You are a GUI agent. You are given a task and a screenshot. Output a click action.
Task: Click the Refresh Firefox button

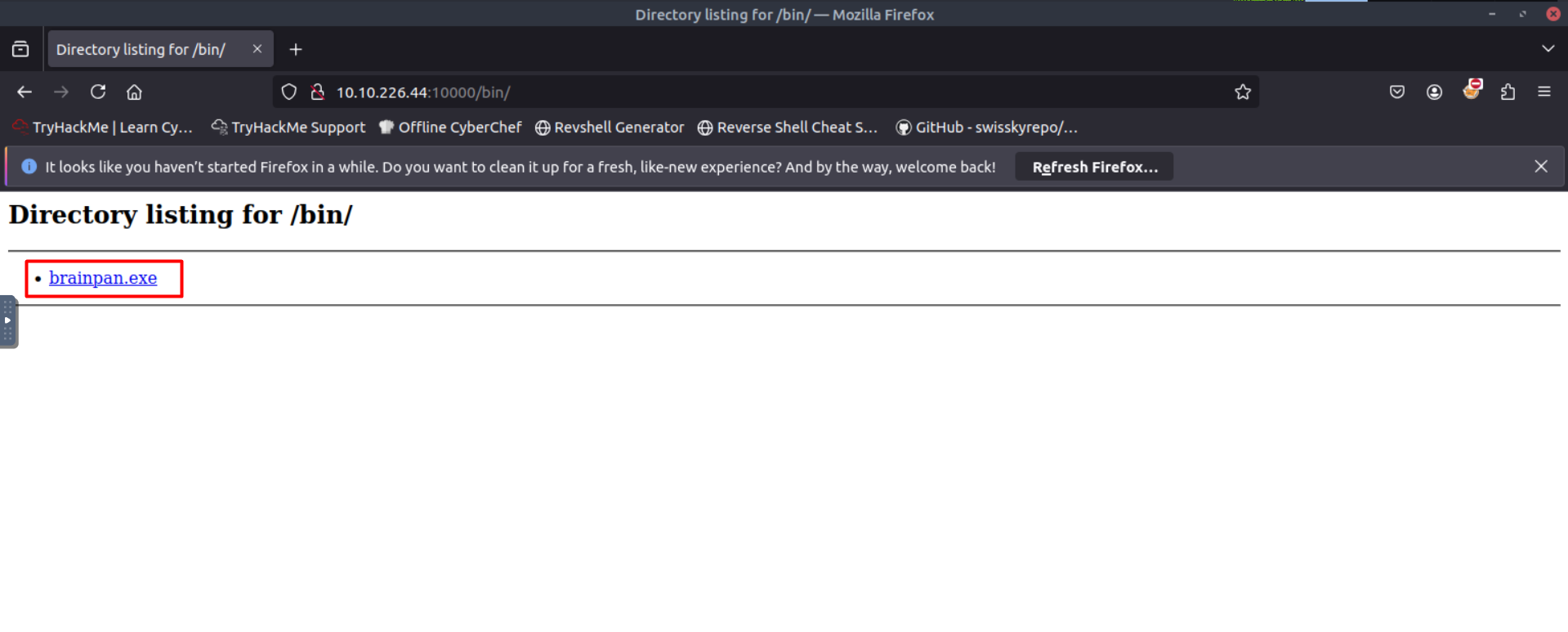click(1094, 167)
